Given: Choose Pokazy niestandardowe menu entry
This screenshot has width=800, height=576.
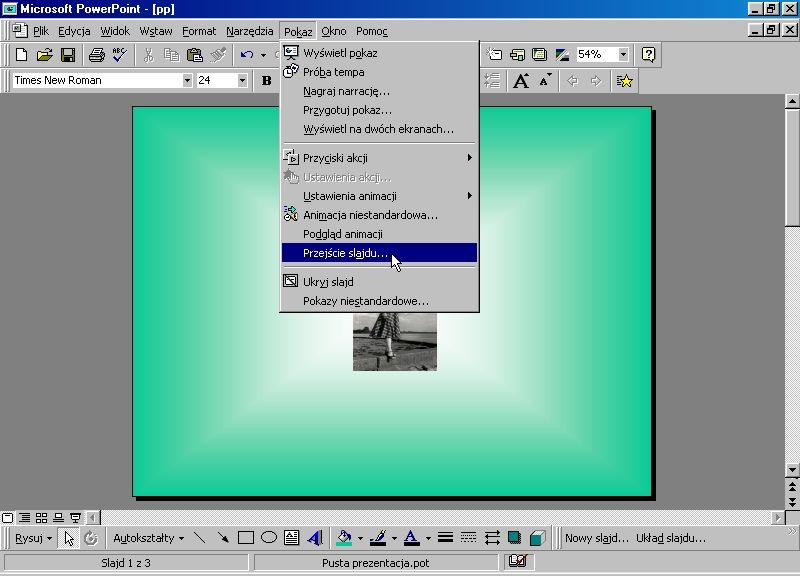Looking at the screenshot, I should coord(379,301).
